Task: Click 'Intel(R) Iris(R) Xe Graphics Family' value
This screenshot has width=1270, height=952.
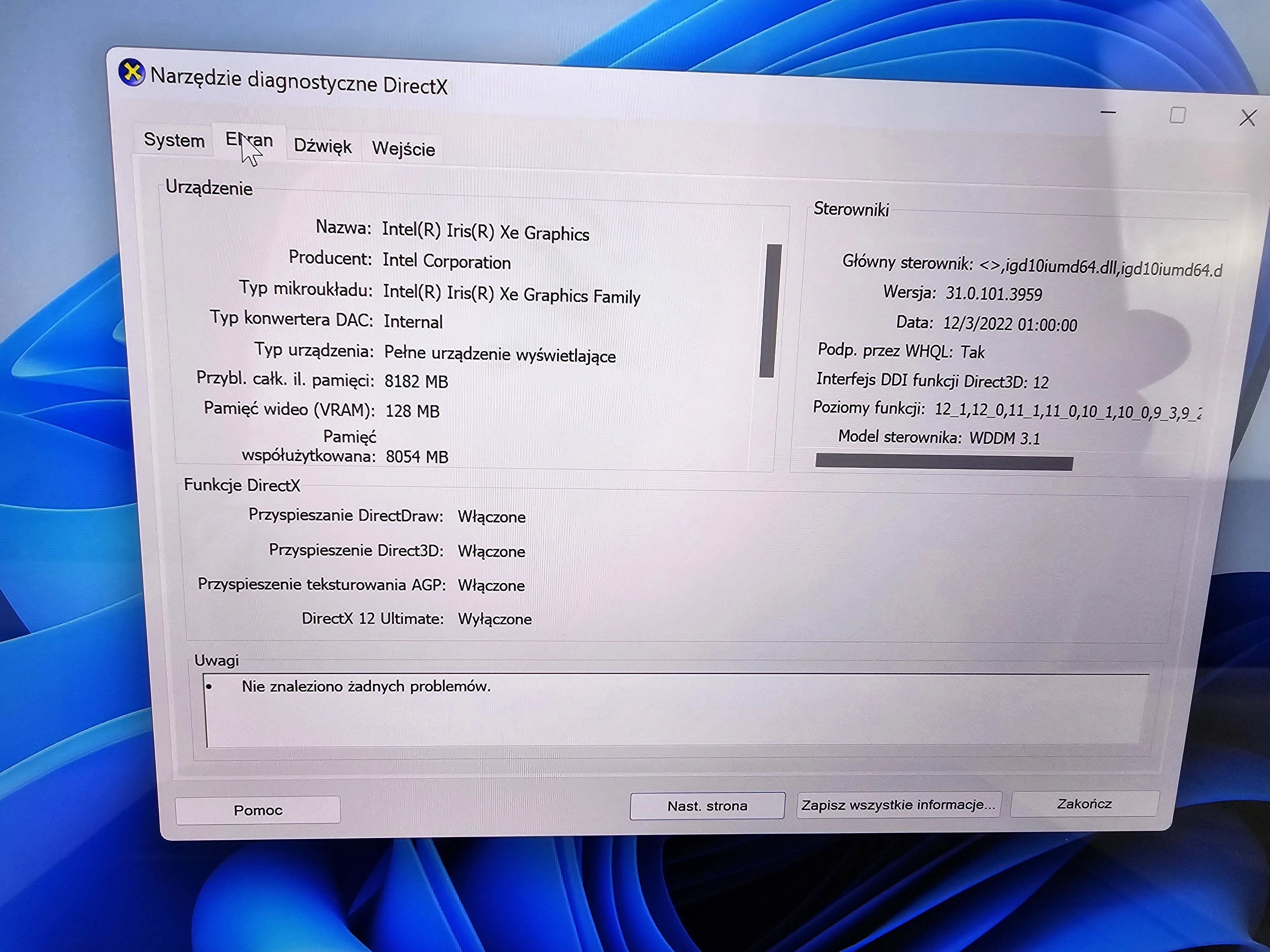Action: tap(511, 295)
